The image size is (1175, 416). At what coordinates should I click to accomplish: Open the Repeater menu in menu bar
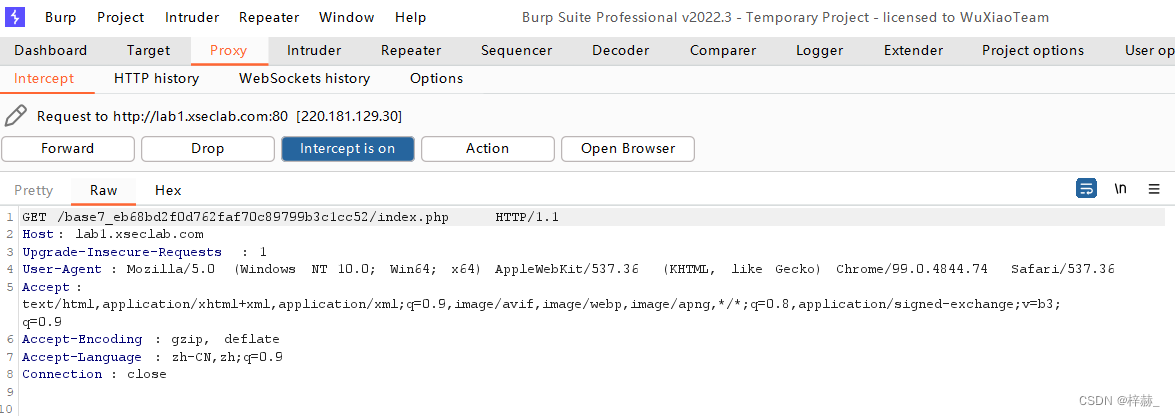click(x=269, y=16)
